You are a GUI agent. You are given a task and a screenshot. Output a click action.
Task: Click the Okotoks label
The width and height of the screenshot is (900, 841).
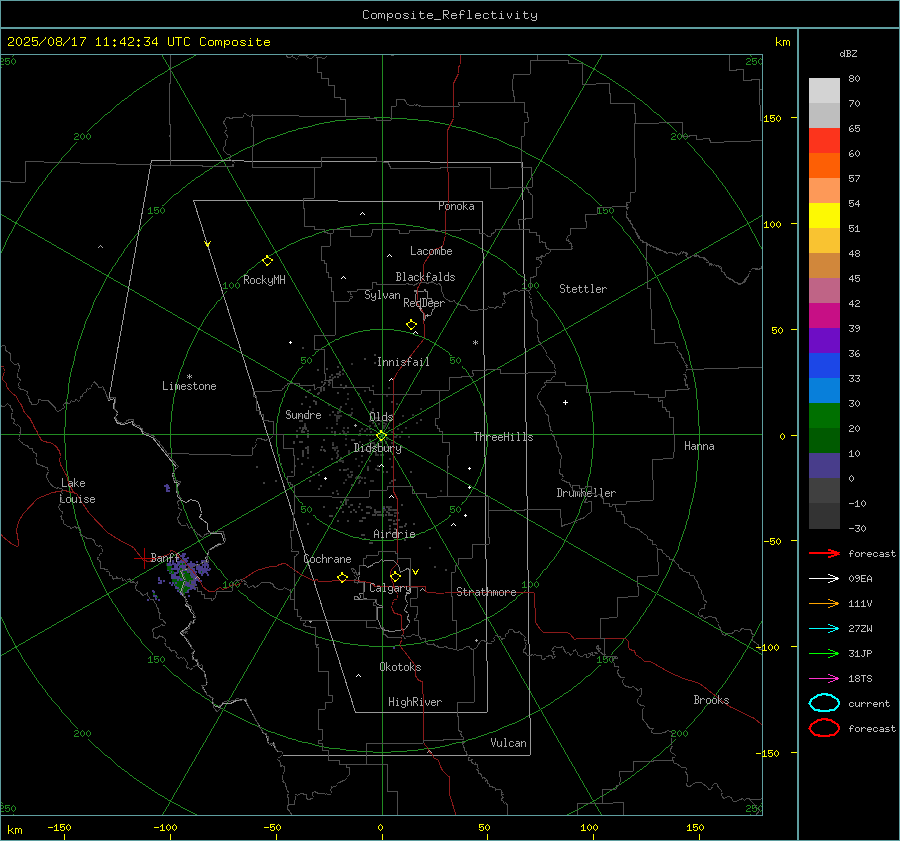(x=400, y=667)
